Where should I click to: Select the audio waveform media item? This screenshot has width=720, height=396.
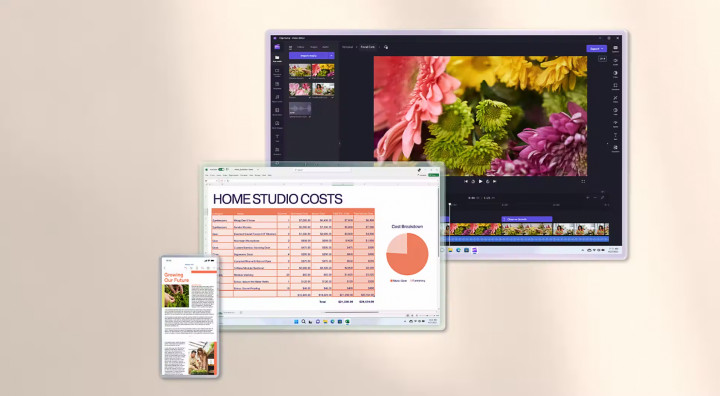pos(300,108)
